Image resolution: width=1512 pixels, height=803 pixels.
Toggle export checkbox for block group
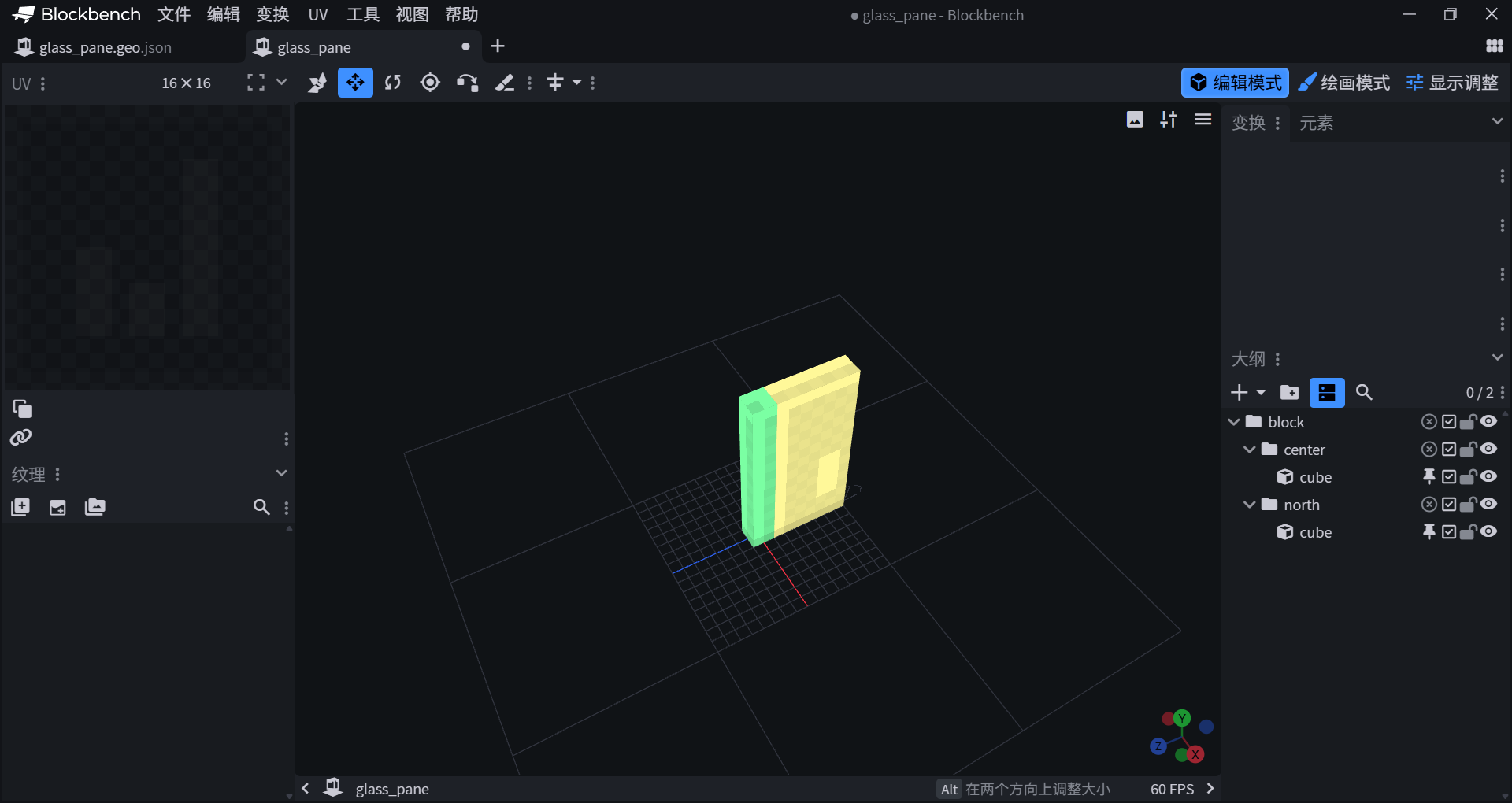click(x=1449, y=422)
